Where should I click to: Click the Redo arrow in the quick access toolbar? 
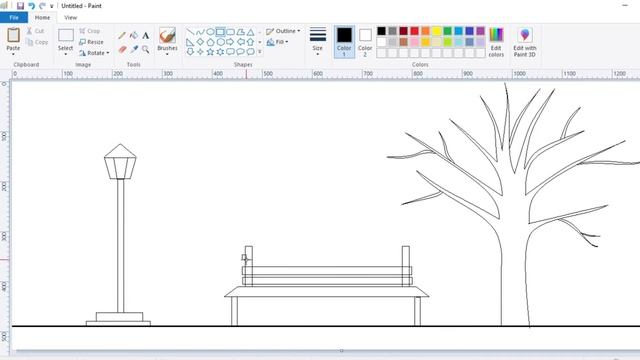coord(42,6)
